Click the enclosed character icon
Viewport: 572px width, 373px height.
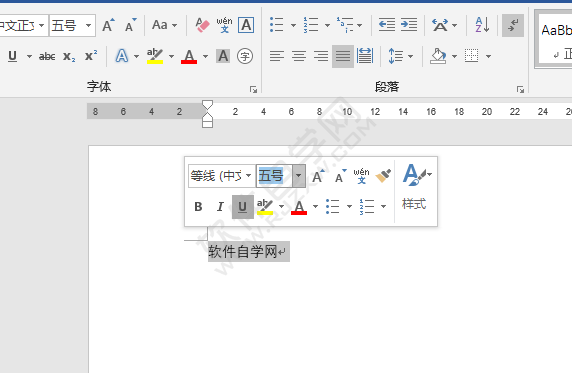click(x=245, y=56)
